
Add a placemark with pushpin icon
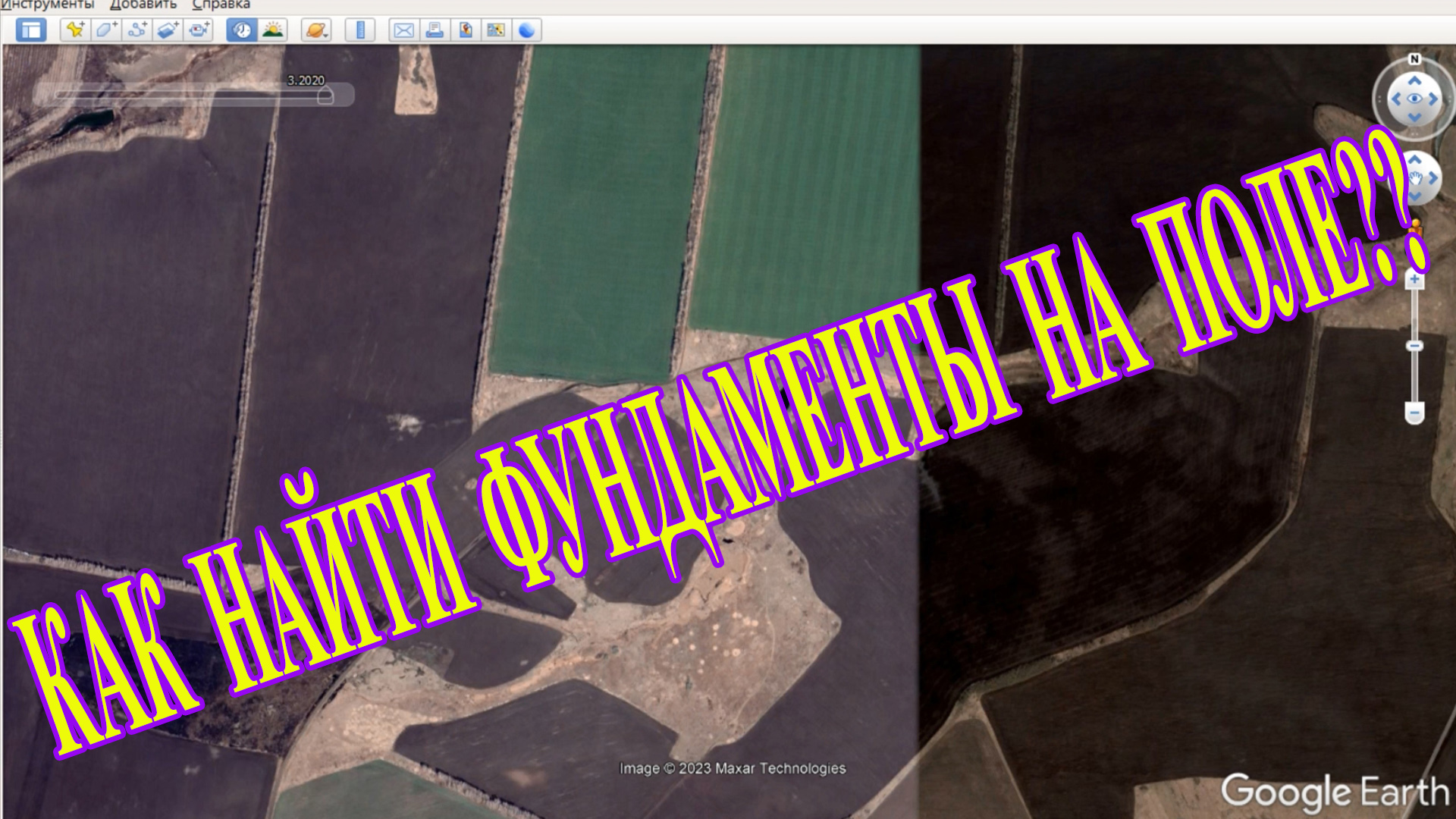pos(75,30)
